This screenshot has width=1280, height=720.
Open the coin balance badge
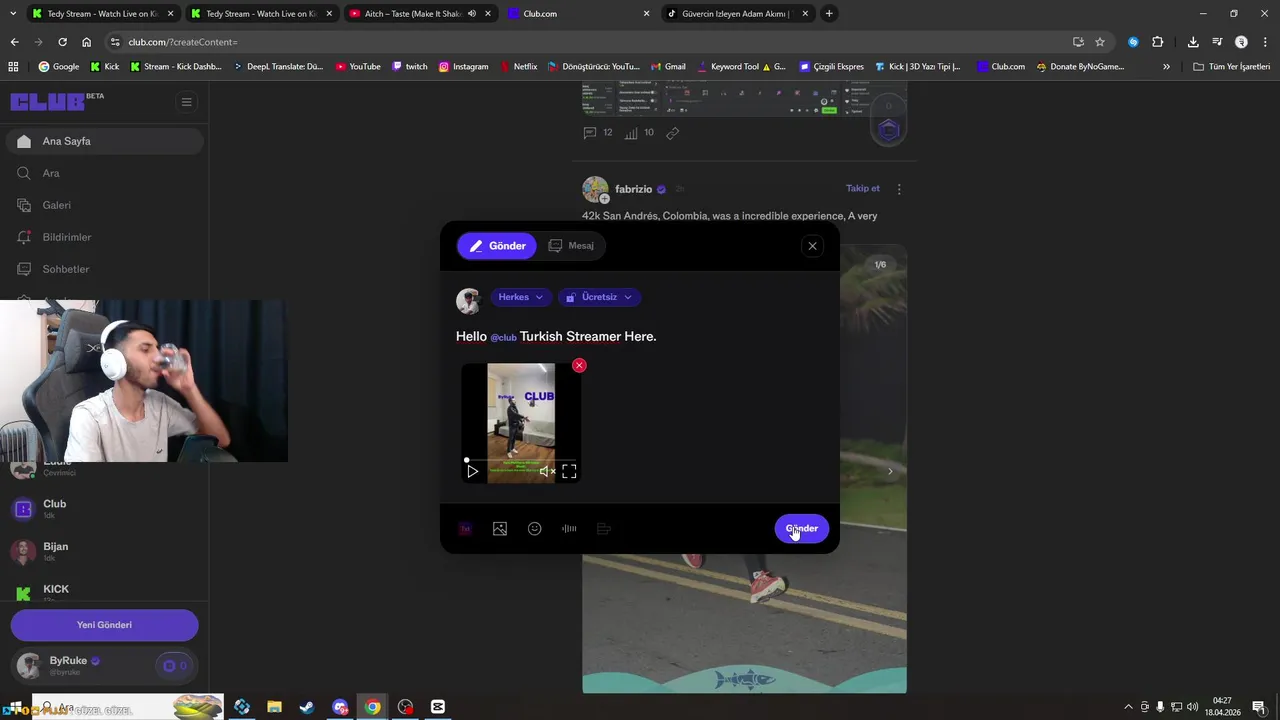tap(176, 665)
